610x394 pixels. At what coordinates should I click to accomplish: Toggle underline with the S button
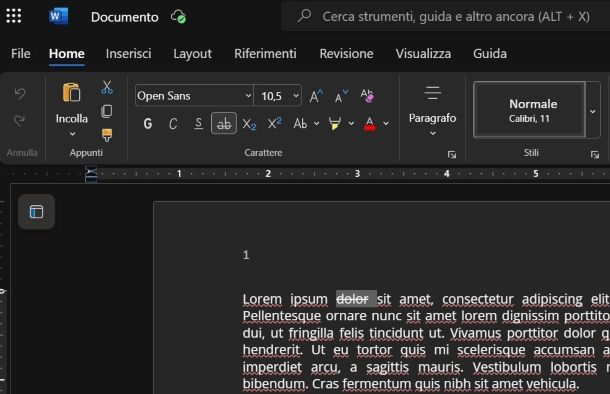198,124
